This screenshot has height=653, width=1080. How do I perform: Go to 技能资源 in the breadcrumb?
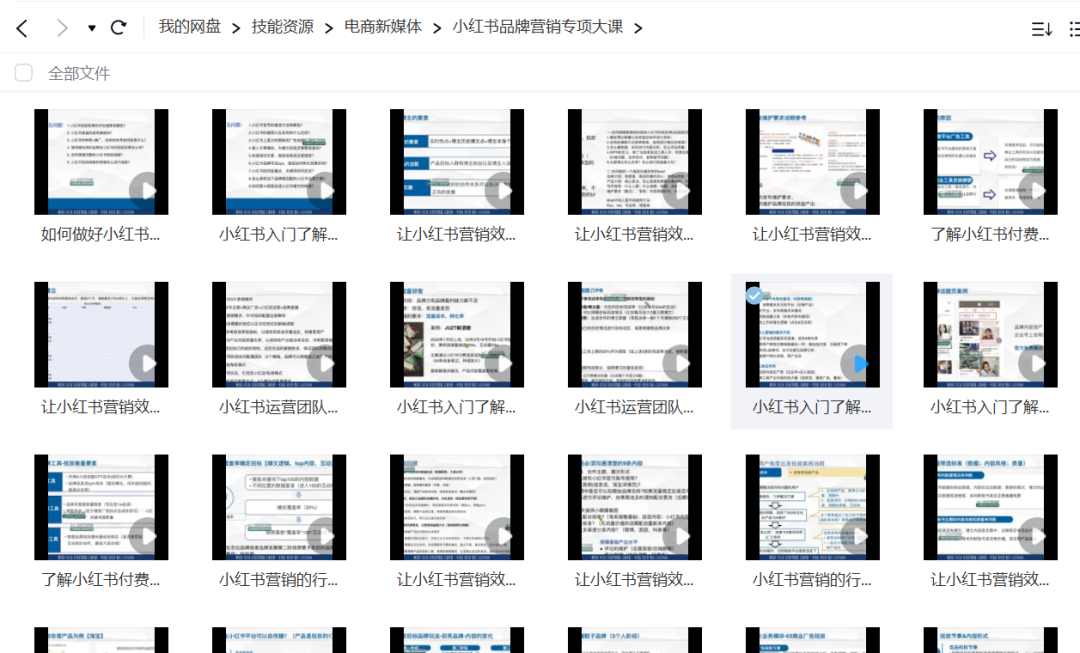pos(282,27)
